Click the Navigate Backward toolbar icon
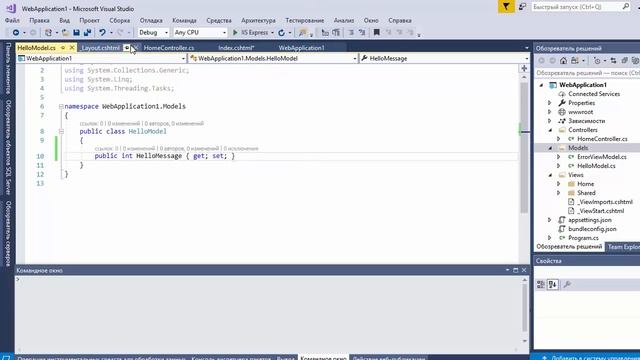640x360 pixels. point(16,32)
